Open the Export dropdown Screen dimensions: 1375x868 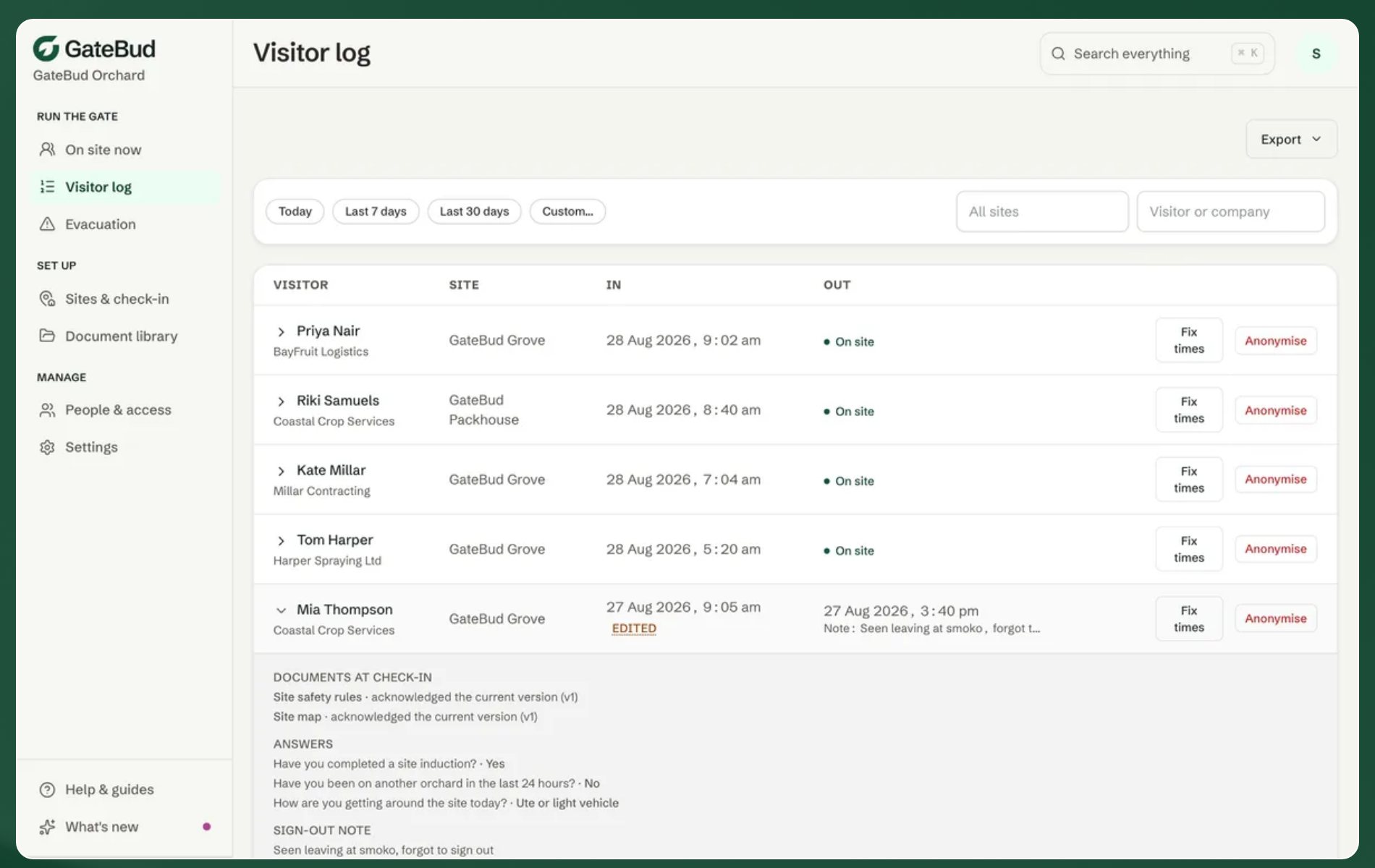point(1291,139)
